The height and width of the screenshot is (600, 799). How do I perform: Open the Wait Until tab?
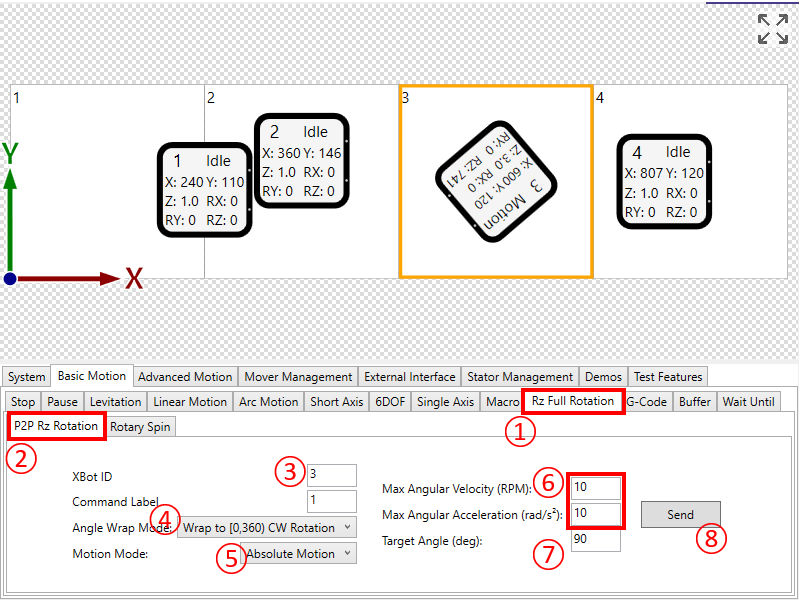click(749, 402)
